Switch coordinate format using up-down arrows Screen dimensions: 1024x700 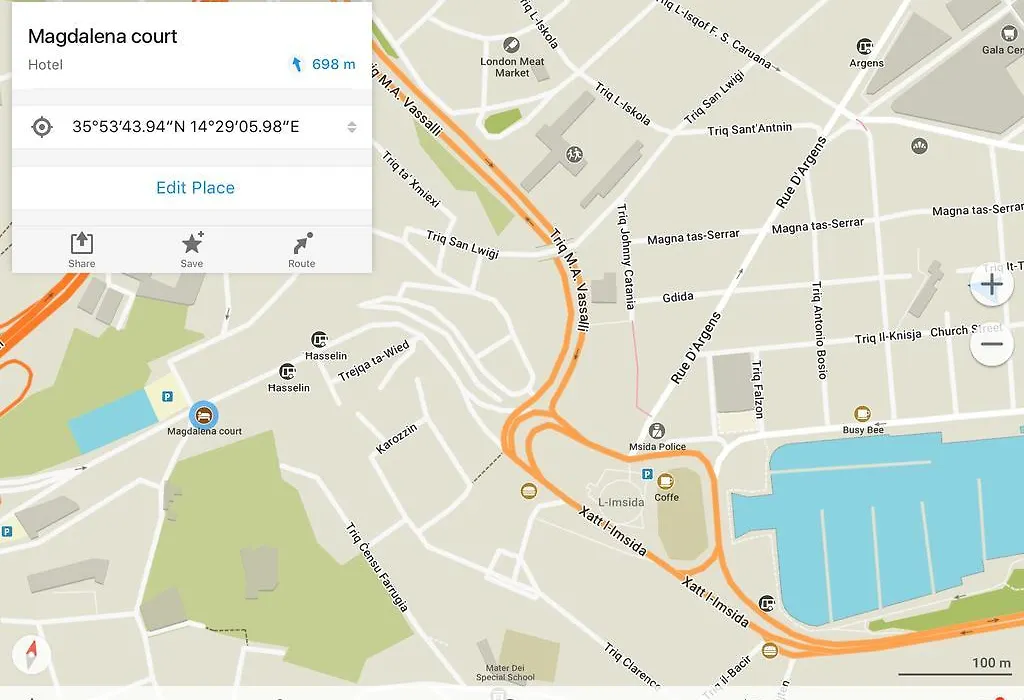pos(352,127)
